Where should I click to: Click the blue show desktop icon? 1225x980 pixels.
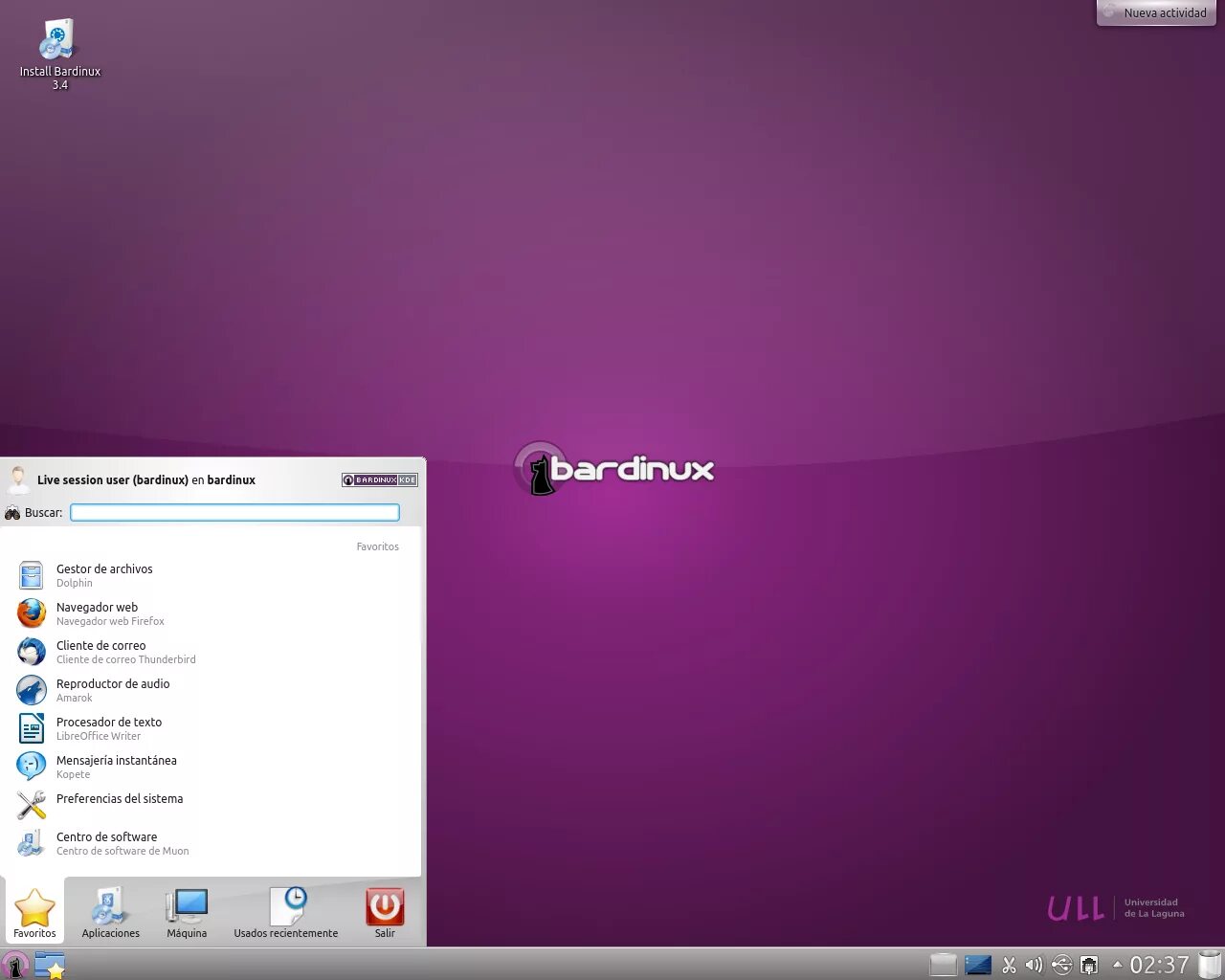(978, 965)
